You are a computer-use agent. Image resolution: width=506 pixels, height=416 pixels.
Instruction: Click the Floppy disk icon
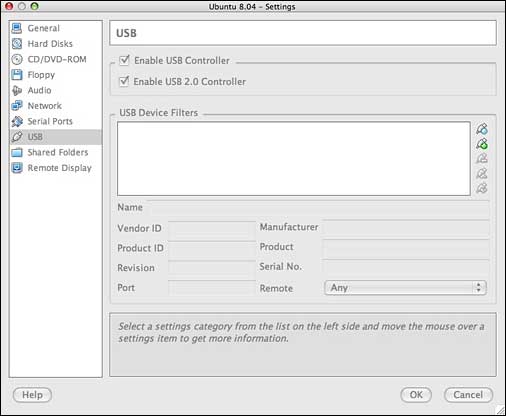[17, 75]
